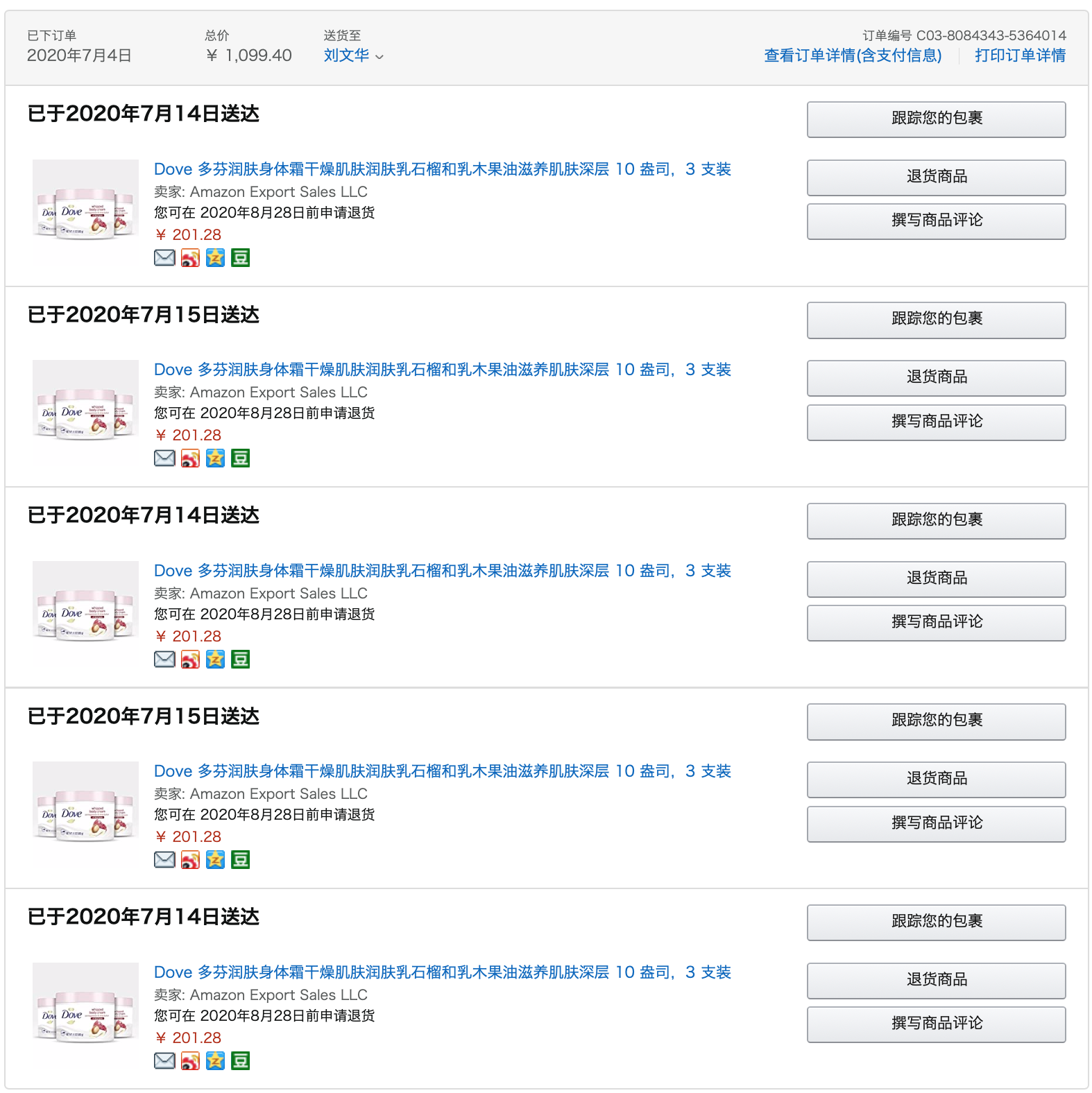
Task: Click the Weibo share icon for the fourth item
Action: 190,860
